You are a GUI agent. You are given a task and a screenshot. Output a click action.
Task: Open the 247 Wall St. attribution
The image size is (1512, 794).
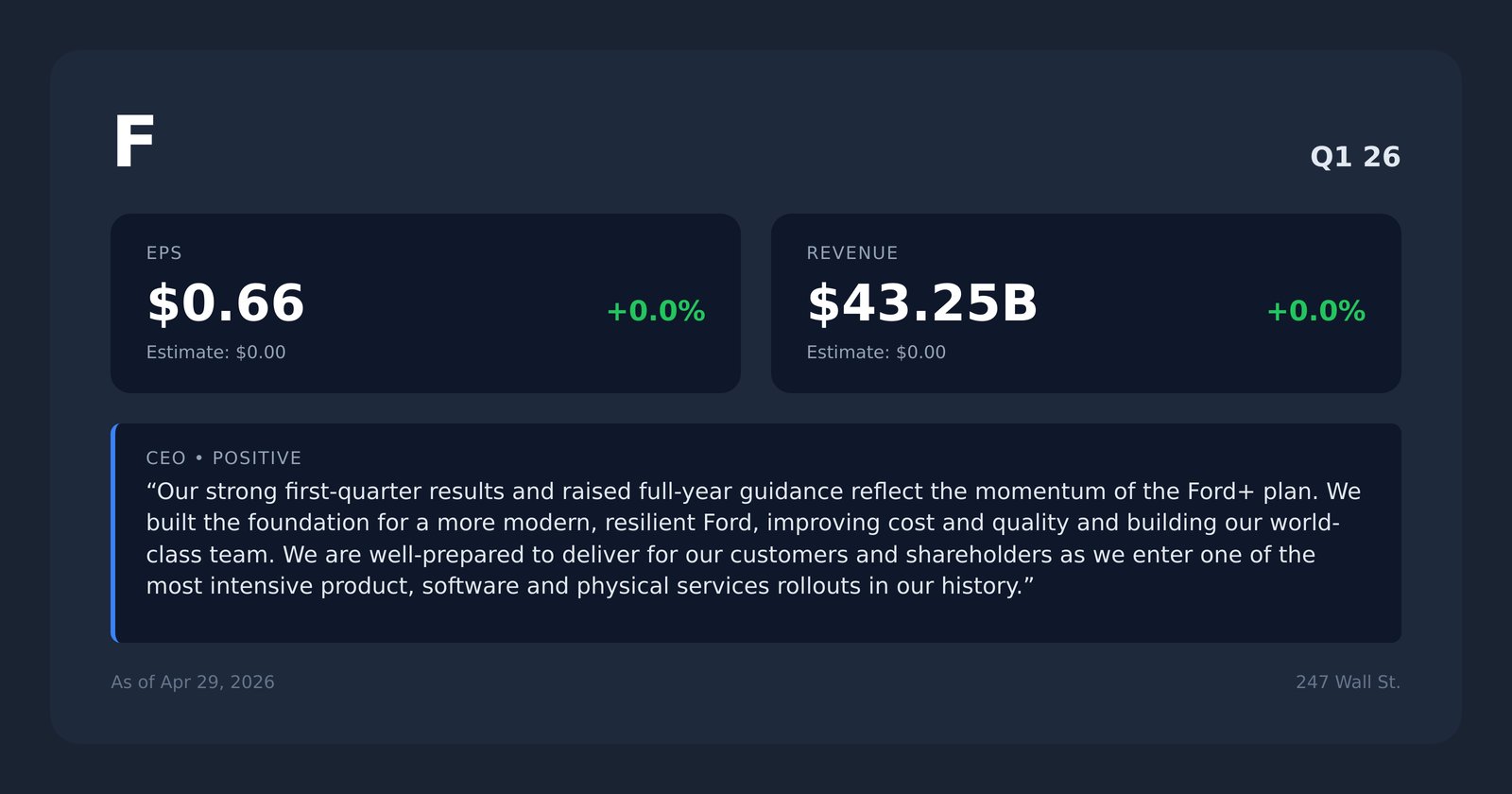(1348, 682)
